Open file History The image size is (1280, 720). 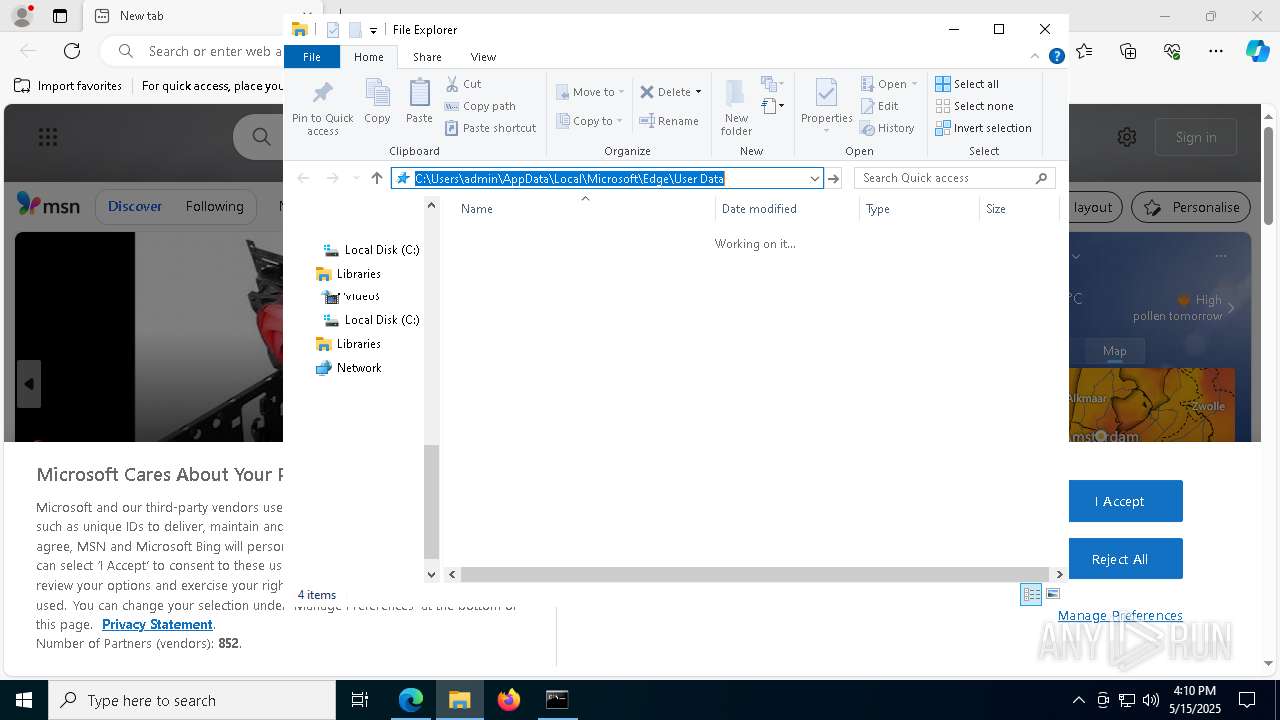point(888,128)
